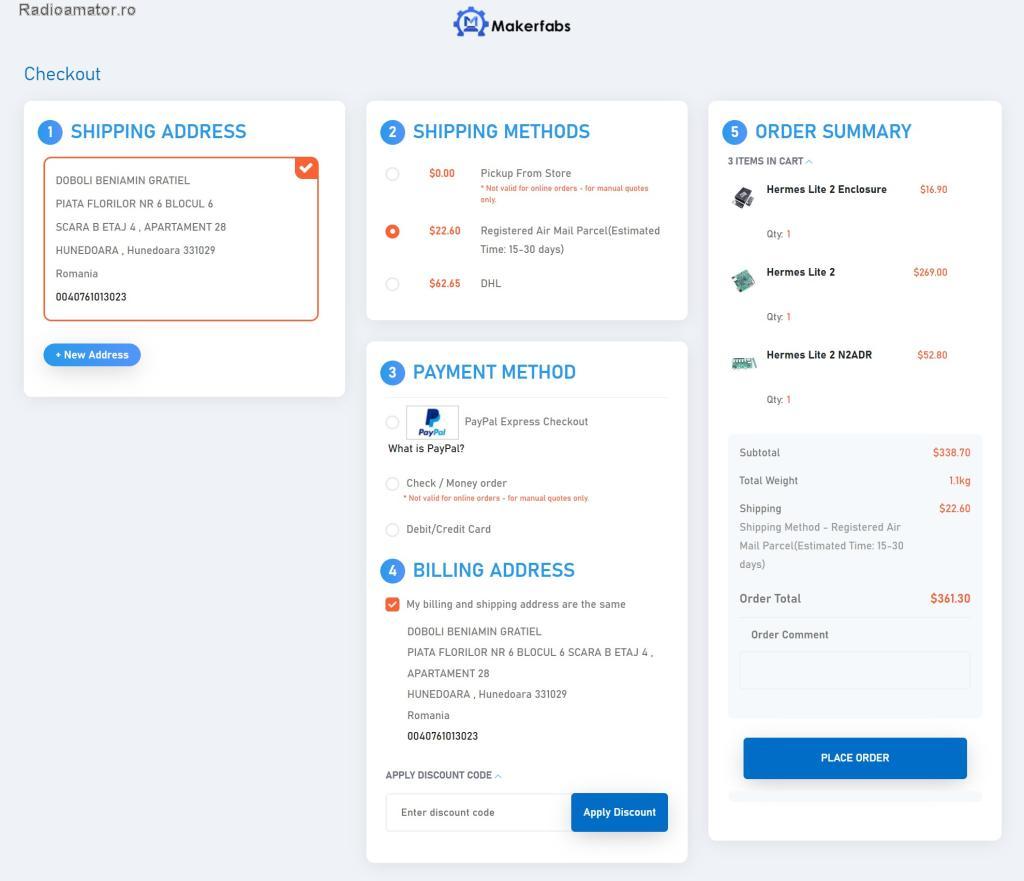Viewport: 1024px width, 881px height.
Task: Click the $338.70 subtotal value
Action: point(952,453)
